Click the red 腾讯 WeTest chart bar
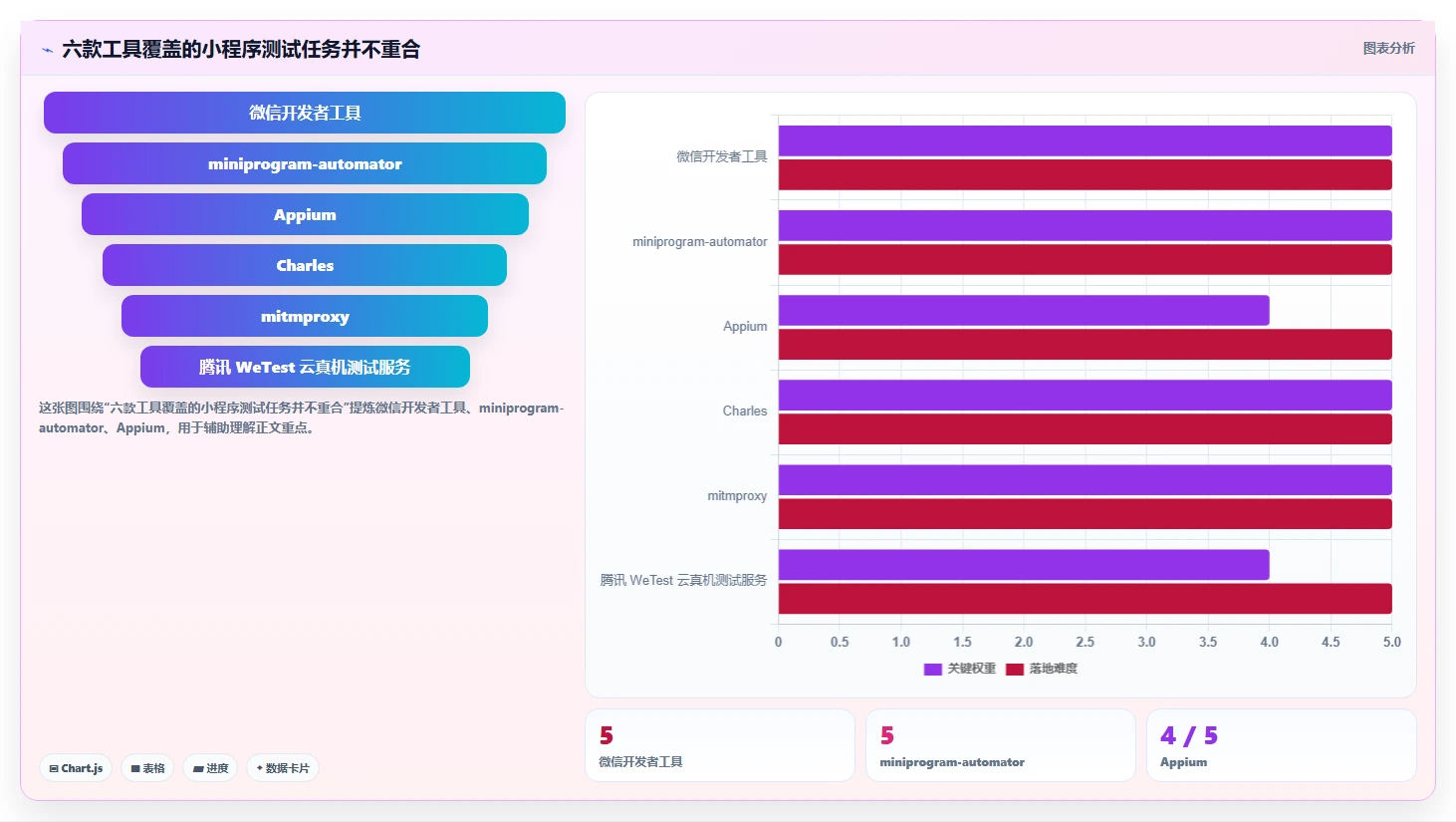 coord(1085,598)
